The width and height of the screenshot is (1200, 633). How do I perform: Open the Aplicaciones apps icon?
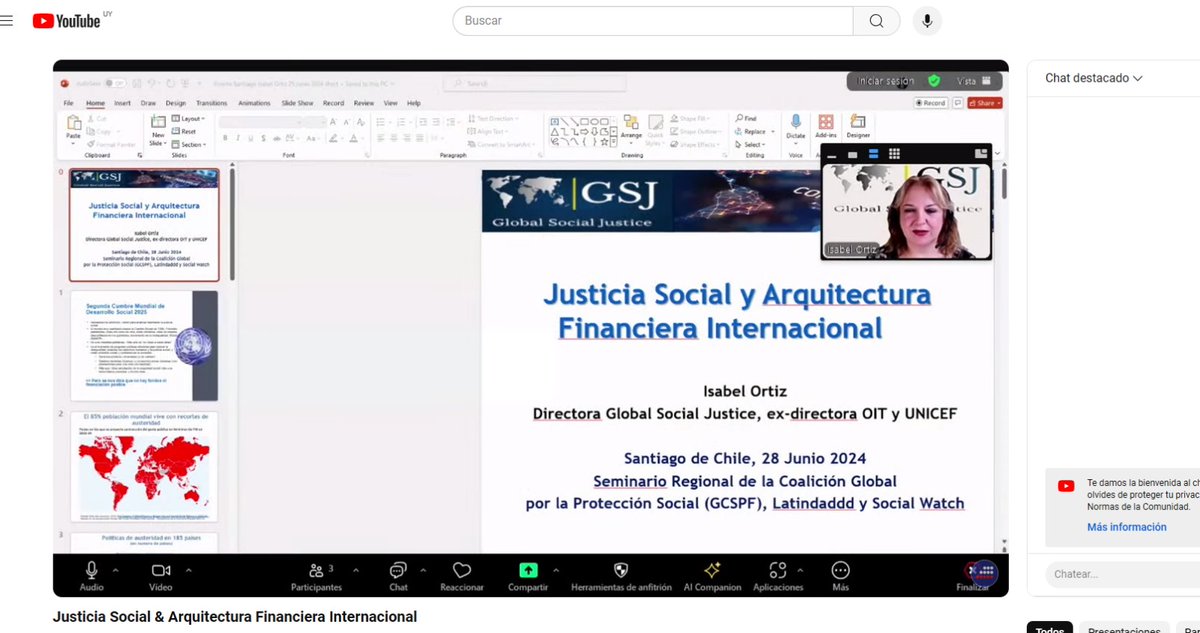[x=777, y=570]
